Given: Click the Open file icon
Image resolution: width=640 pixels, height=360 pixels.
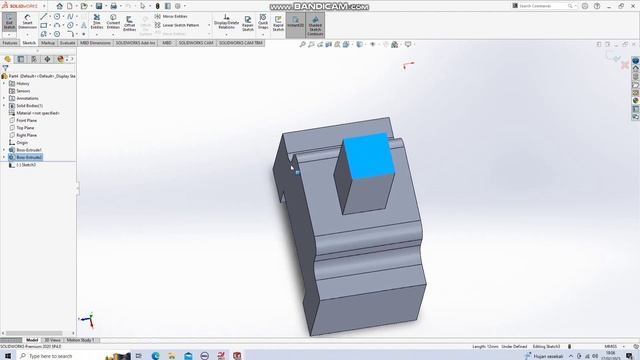Looking at the screenshot, I should 84,6.
